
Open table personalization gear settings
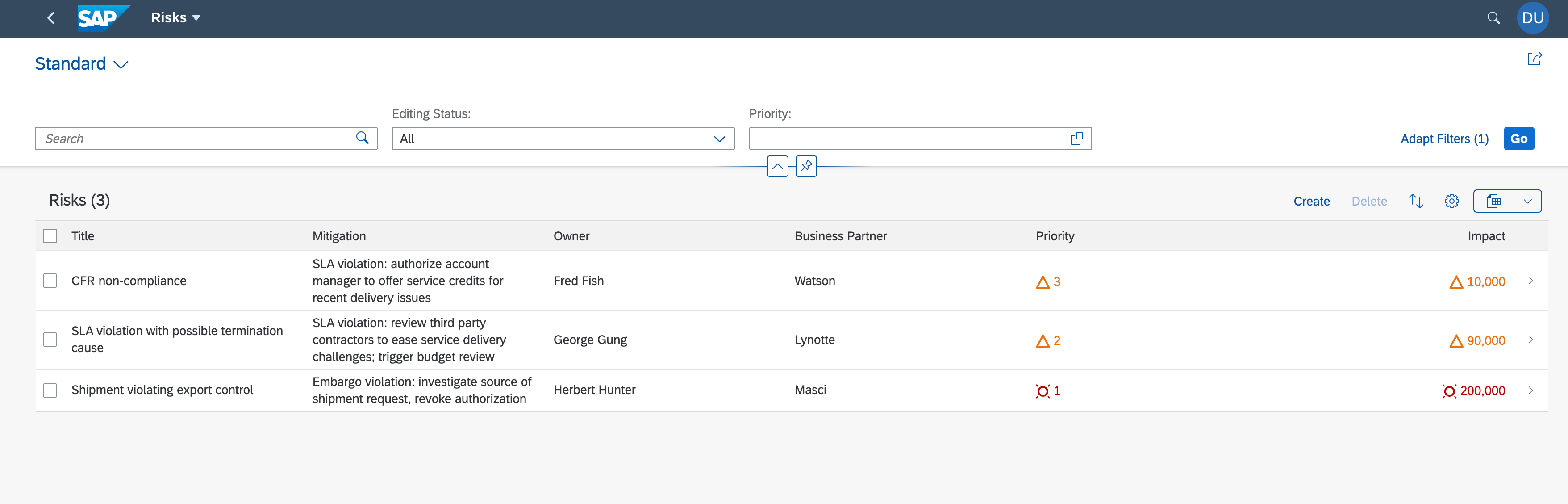pyautogui.click(x=1452, y=201)
